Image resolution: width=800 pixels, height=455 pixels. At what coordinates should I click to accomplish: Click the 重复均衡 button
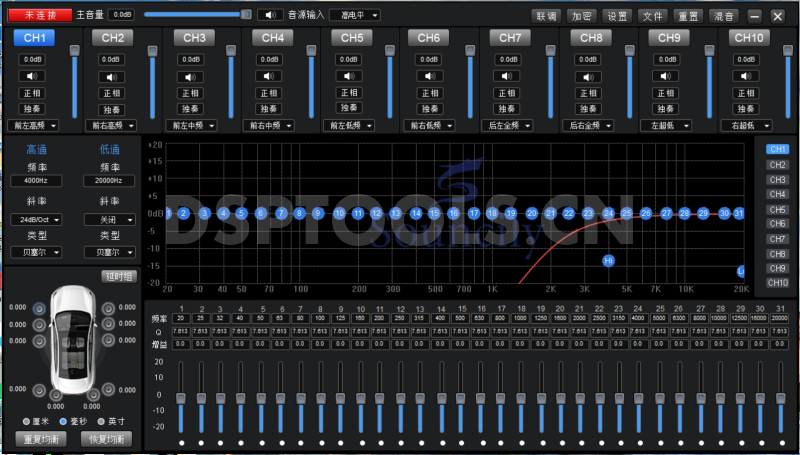pyautogui.click(x=41, y=439)
